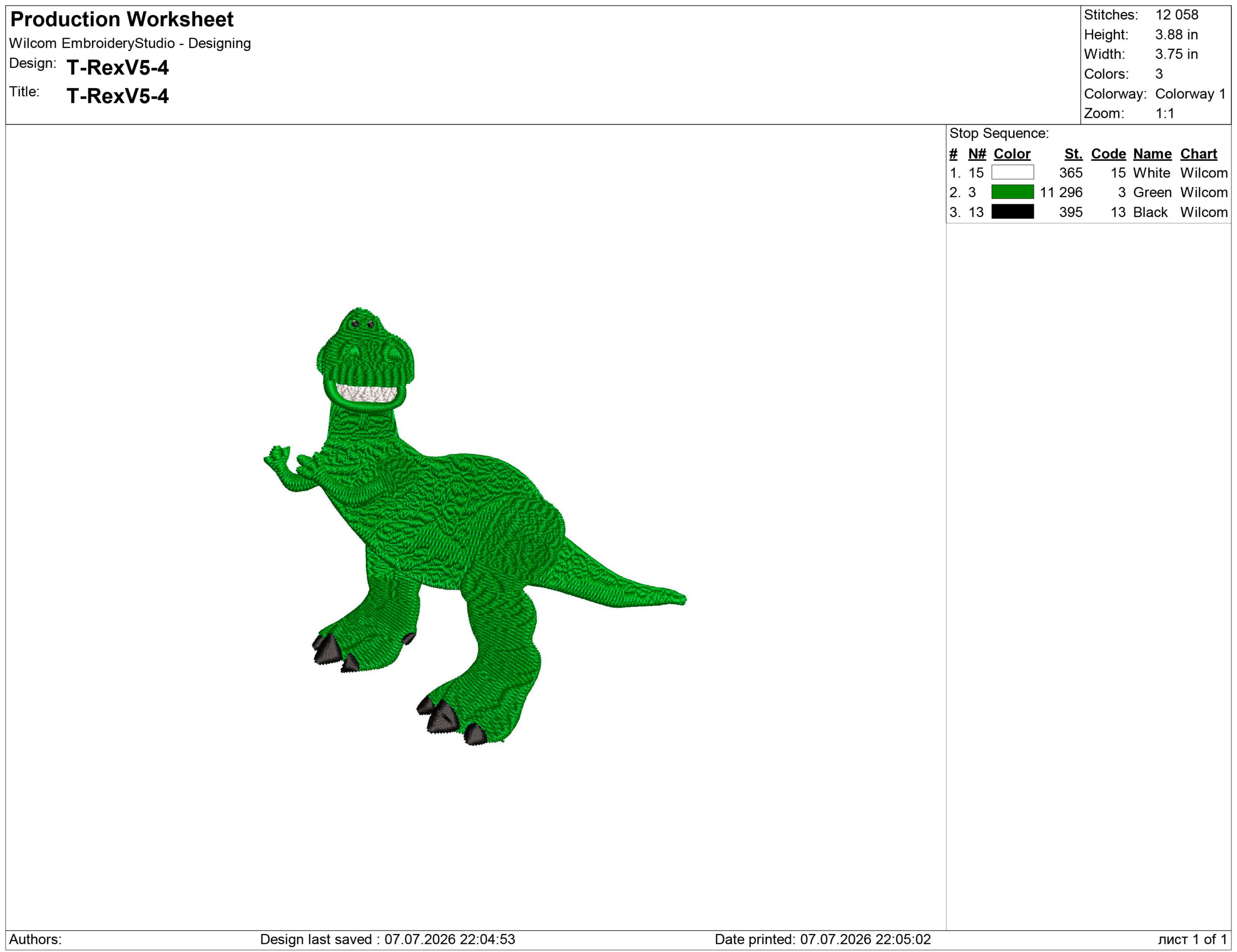The image size is (1237, 952).
Task: Click the color name 'Green'
Action: 1152,192
